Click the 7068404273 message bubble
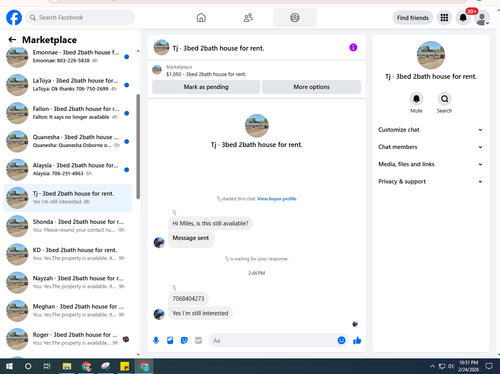Screen dimensions: 500x374 (x=188, y=298)
